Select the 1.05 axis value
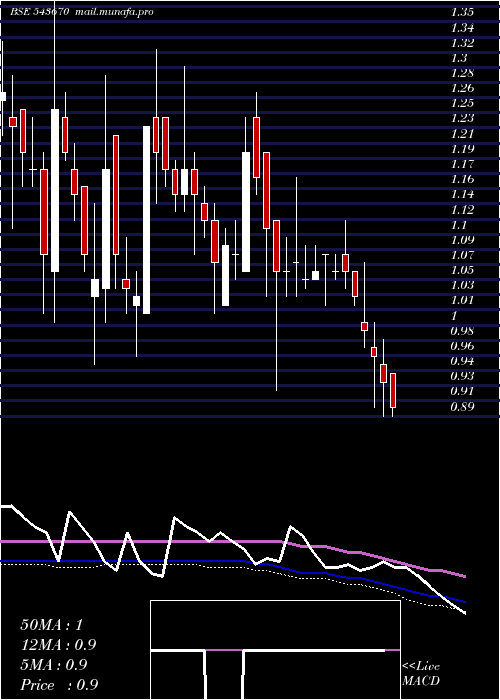The height and width of the screenshot is (700, 500). 462,270
